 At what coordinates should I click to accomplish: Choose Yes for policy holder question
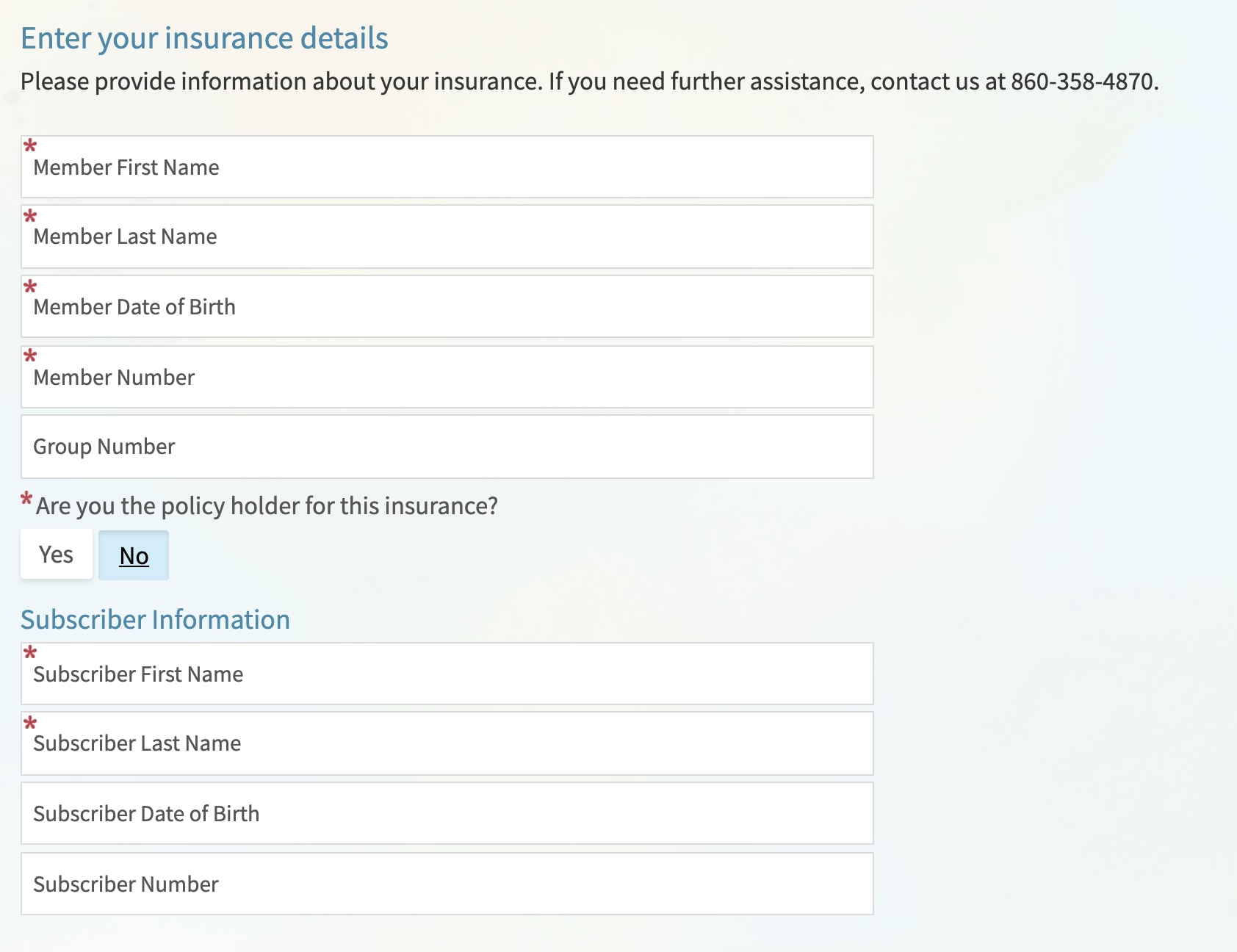click(57, 555)
